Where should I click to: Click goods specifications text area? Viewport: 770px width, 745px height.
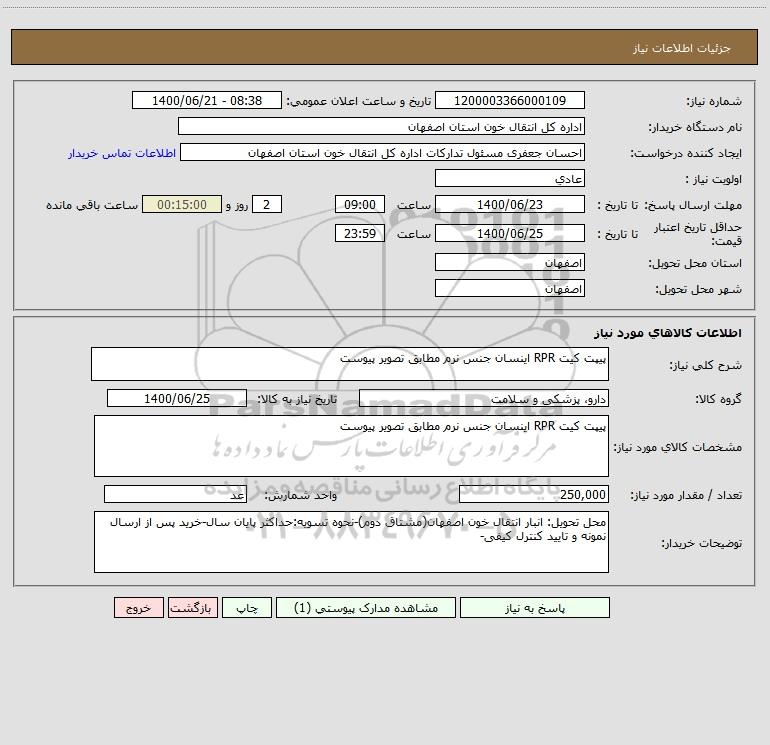tap(351, 446)
